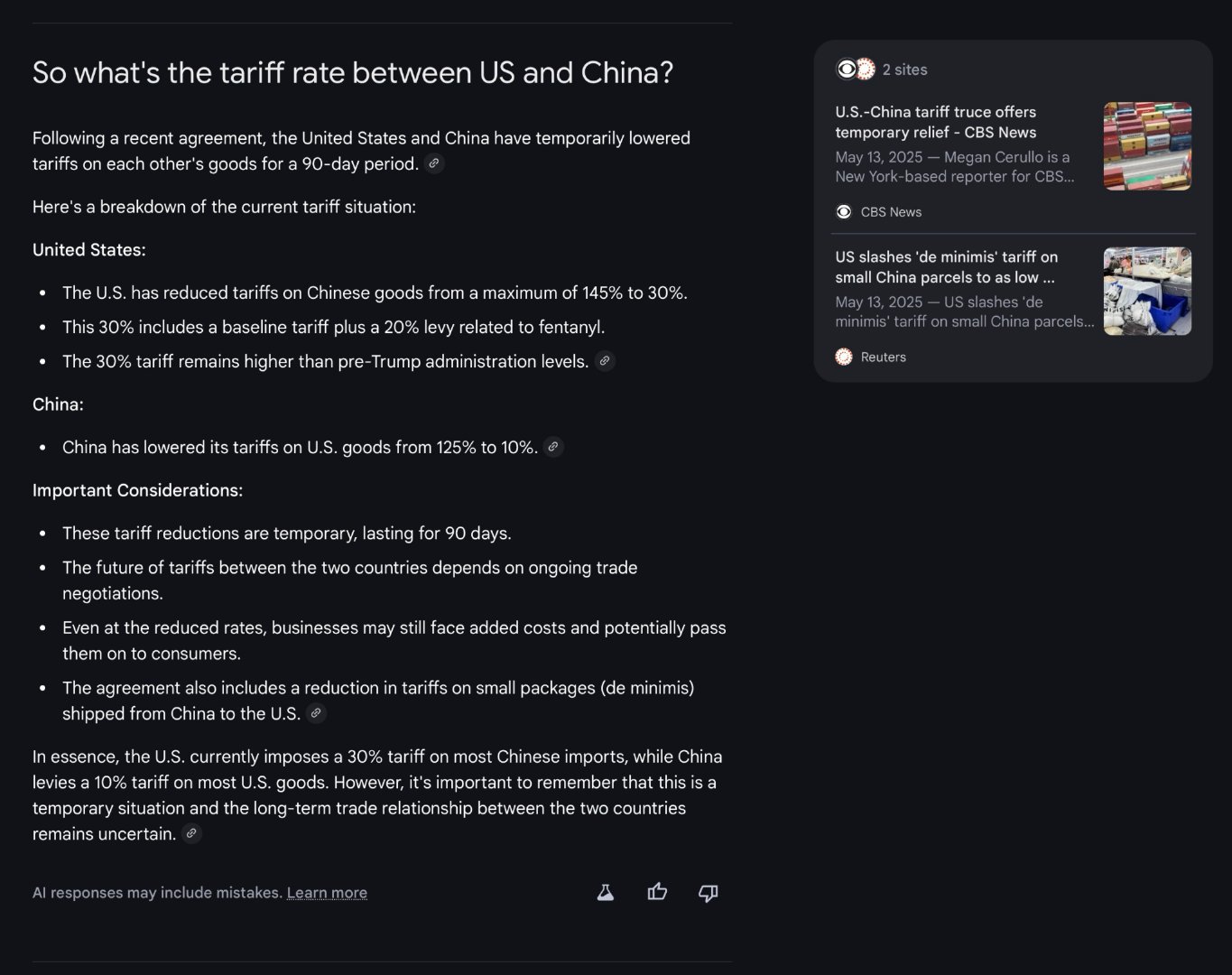This screenshot has height=975, width=1232.
Task: Click the CBS News source name
Action: pyautogui.click(x=891, y=212)
